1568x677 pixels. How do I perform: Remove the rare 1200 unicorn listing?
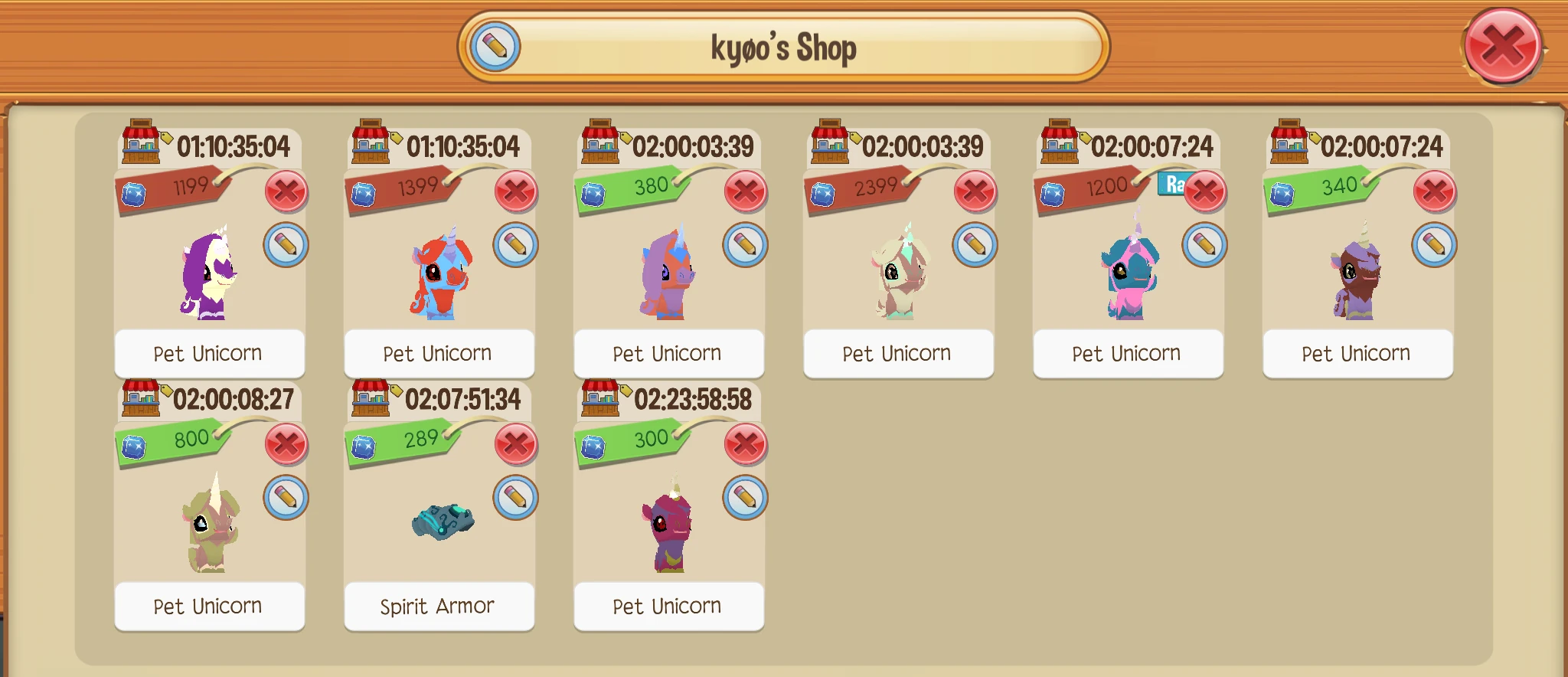pos(1205,191)
